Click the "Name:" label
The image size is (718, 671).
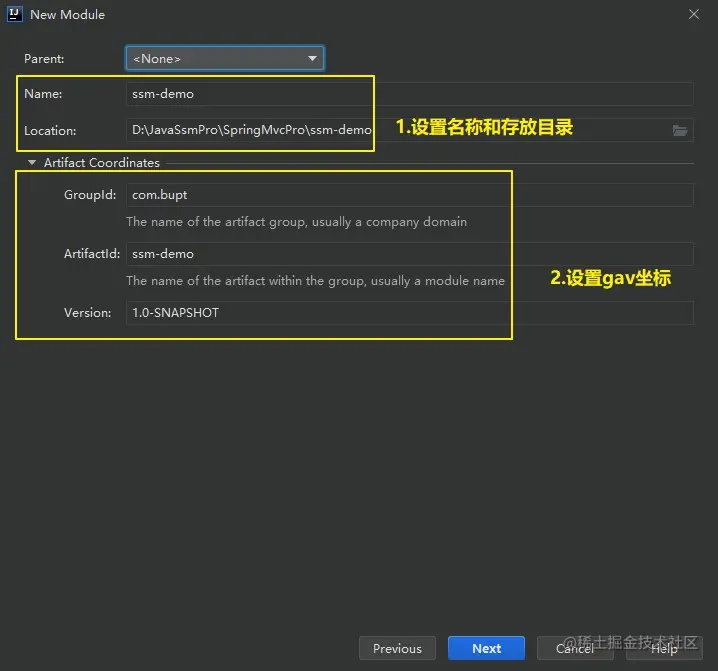43,94
